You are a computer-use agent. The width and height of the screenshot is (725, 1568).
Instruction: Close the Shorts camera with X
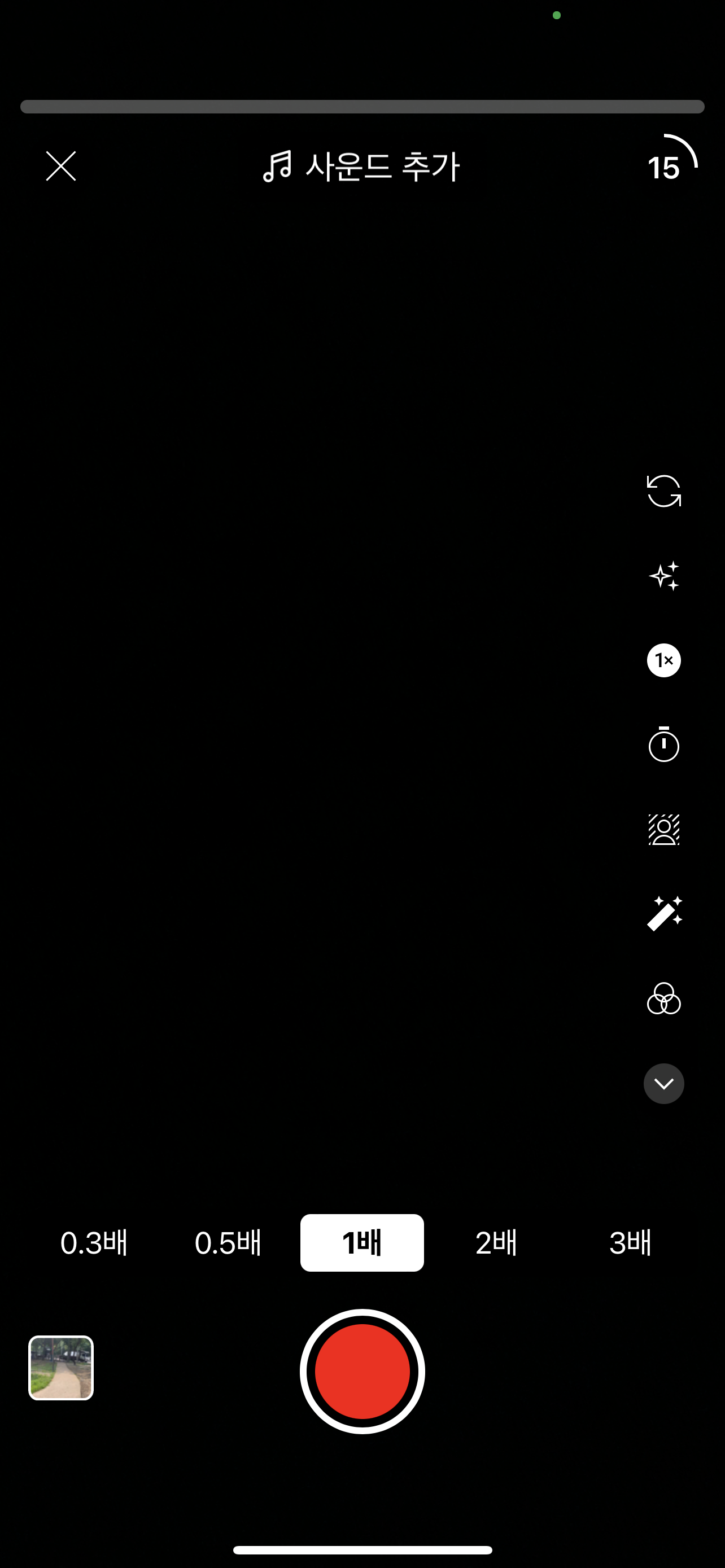(61, 166)
